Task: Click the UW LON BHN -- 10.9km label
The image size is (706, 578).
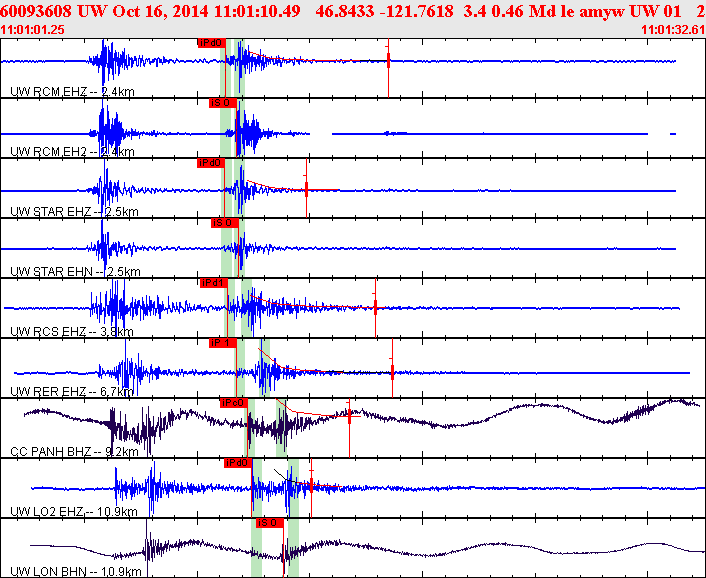Action: [x=76, y=572]
